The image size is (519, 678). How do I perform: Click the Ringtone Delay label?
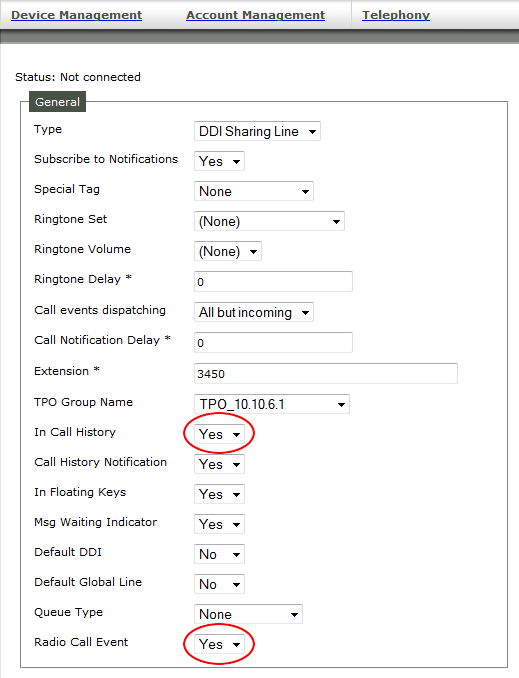pyautogui.click(x=83, y=279)
